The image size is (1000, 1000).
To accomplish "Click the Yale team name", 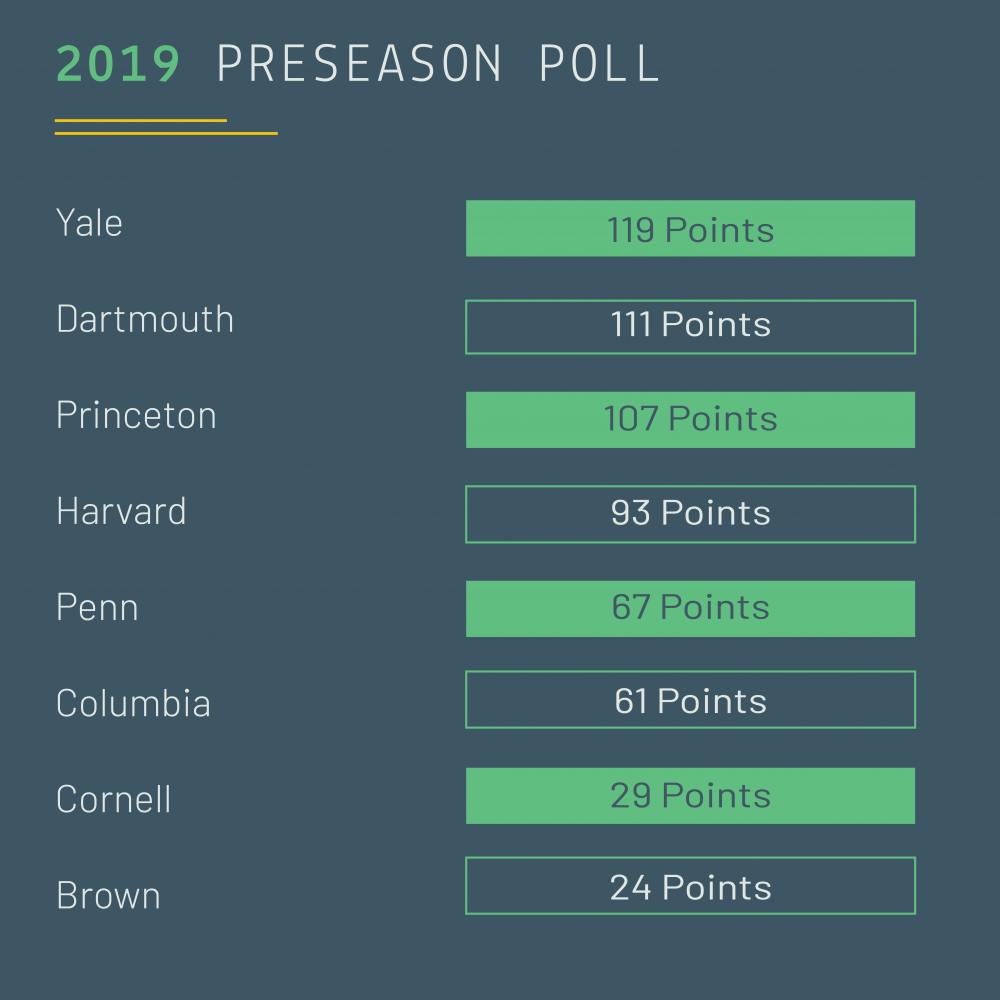I will (x=90, y=223).
